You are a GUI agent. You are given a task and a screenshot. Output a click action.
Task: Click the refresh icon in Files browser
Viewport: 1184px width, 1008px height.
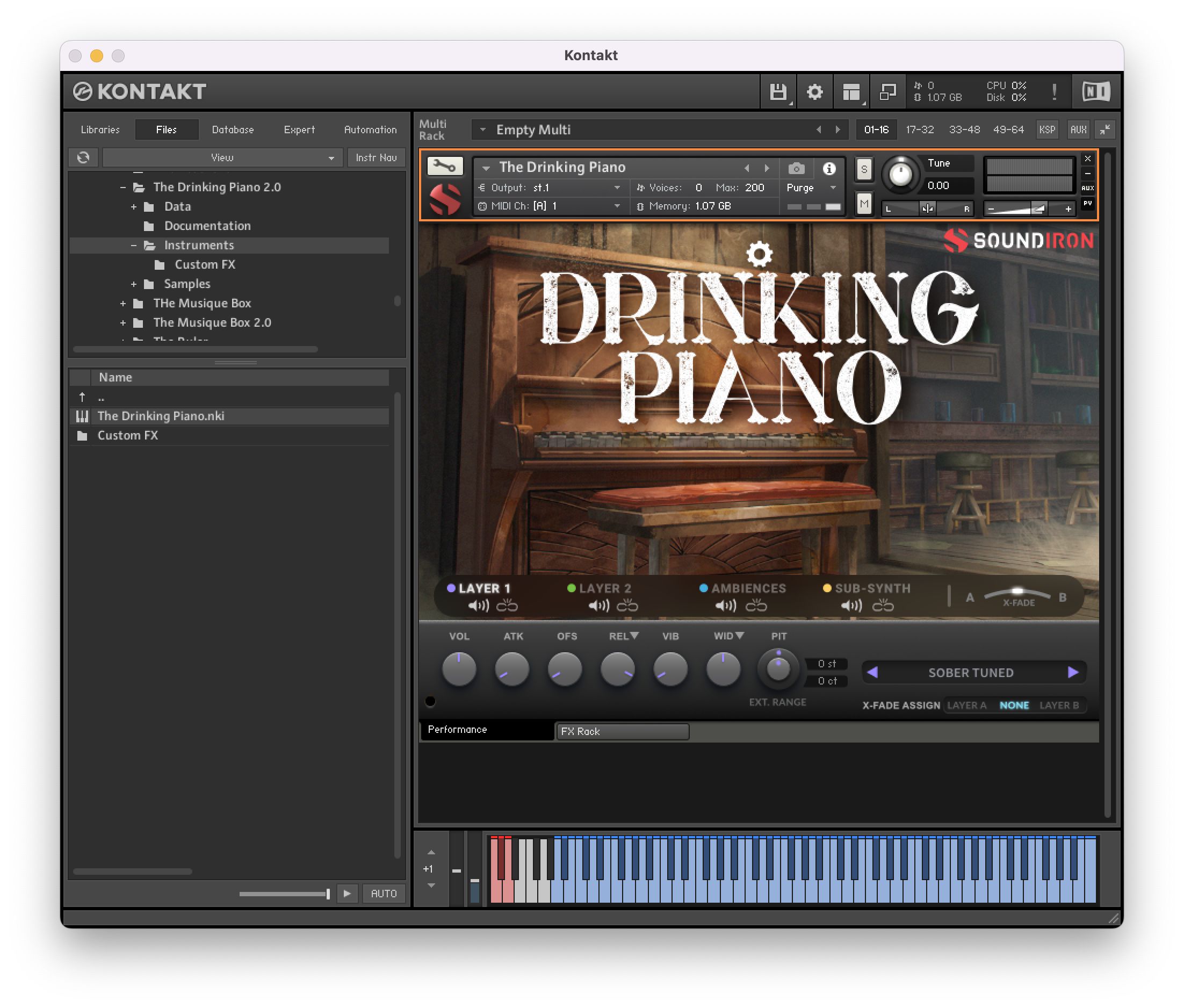click(83, 157)
